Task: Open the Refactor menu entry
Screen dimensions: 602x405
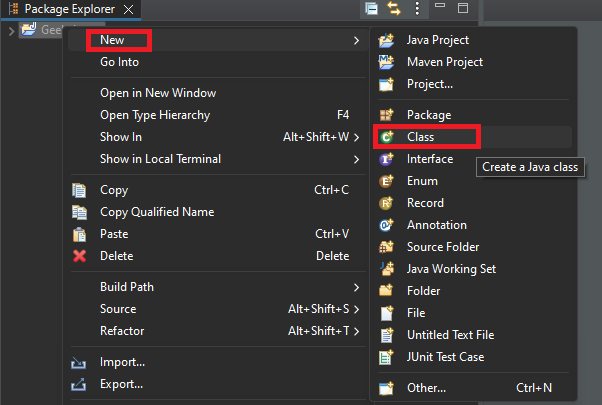Action: click(217, 331)
